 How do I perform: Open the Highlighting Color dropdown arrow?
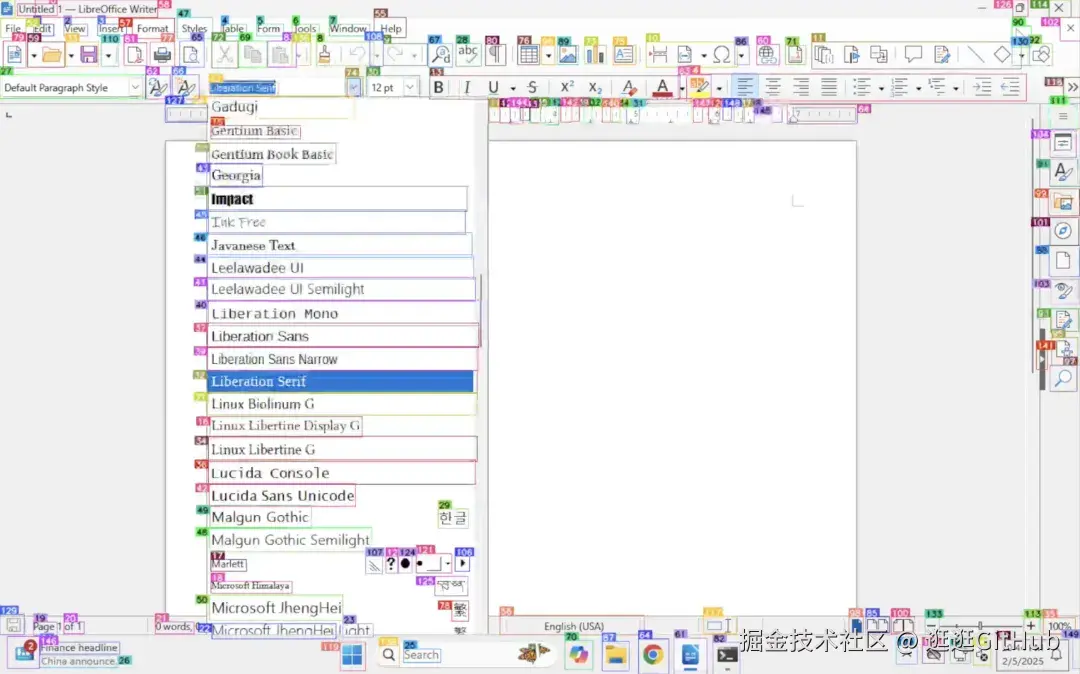[x=719, y=88]
